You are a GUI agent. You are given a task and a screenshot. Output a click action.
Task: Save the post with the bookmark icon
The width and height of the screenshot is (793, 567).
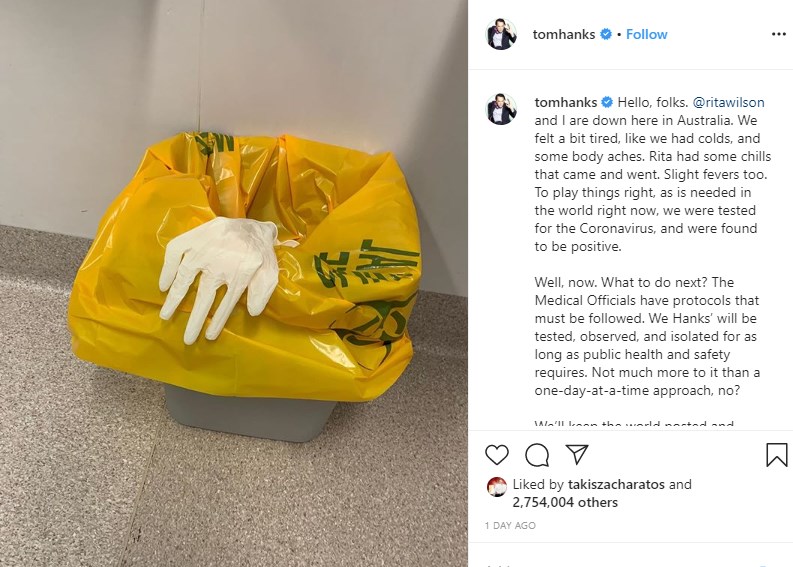pyautogui.click(x=776, y=454)
